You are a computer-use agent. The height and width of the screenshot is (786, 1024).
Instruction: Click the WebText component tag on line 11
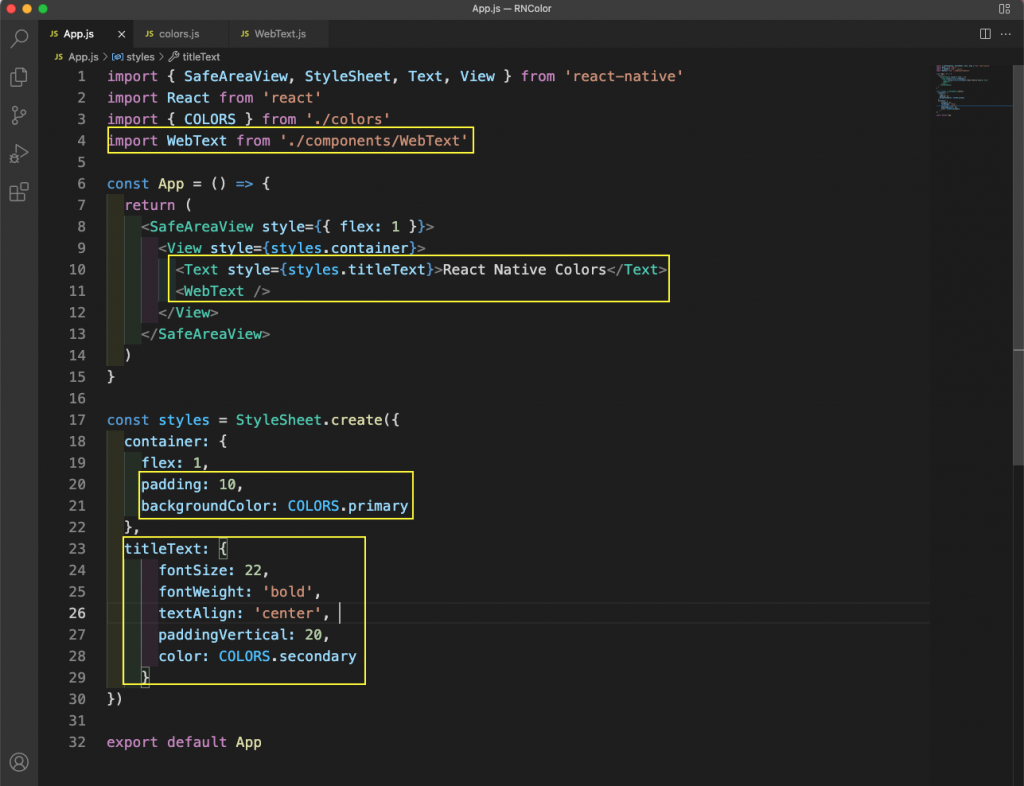223,291
